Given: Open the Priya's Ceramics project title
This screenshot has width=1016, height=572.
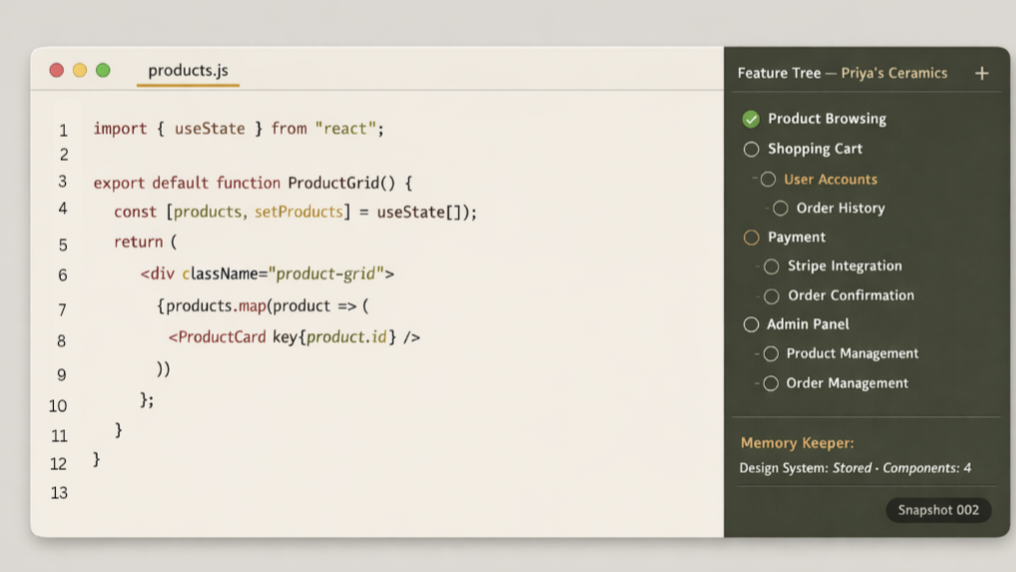Looking at the screenshot, I should [x=894, y=73].
